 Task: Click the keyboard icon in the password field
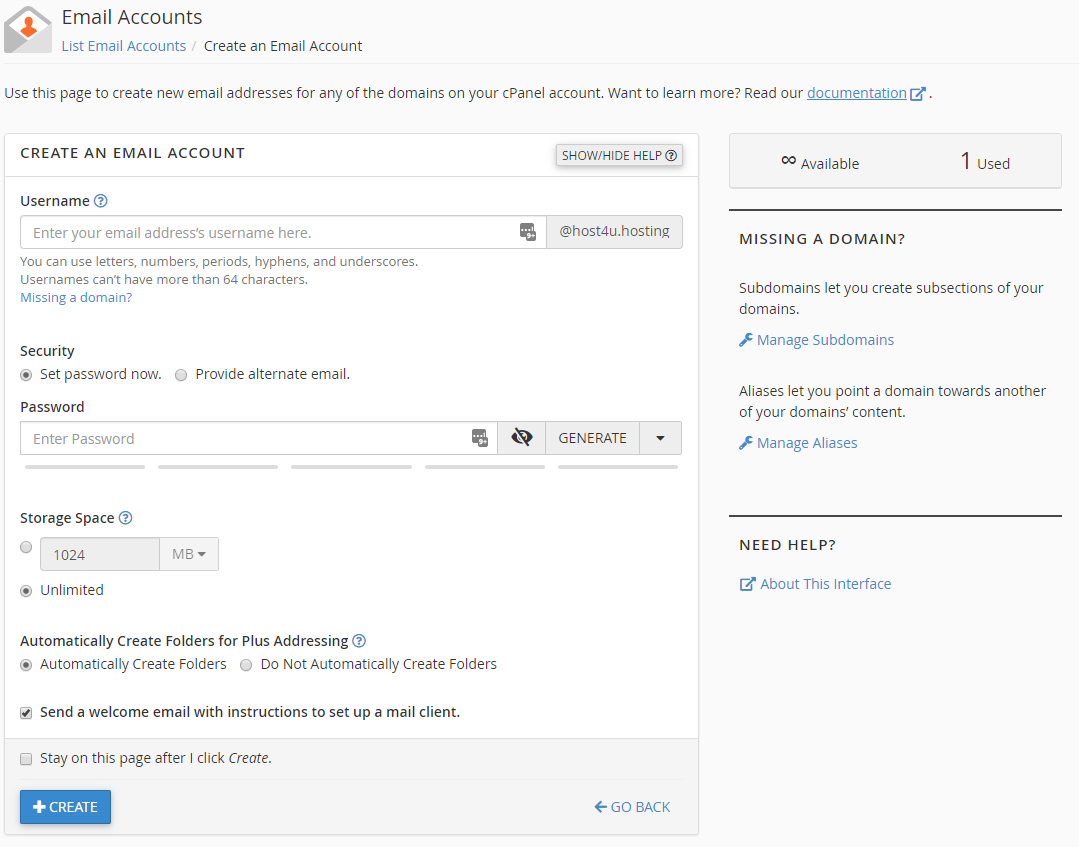click(x=480, y=437)
